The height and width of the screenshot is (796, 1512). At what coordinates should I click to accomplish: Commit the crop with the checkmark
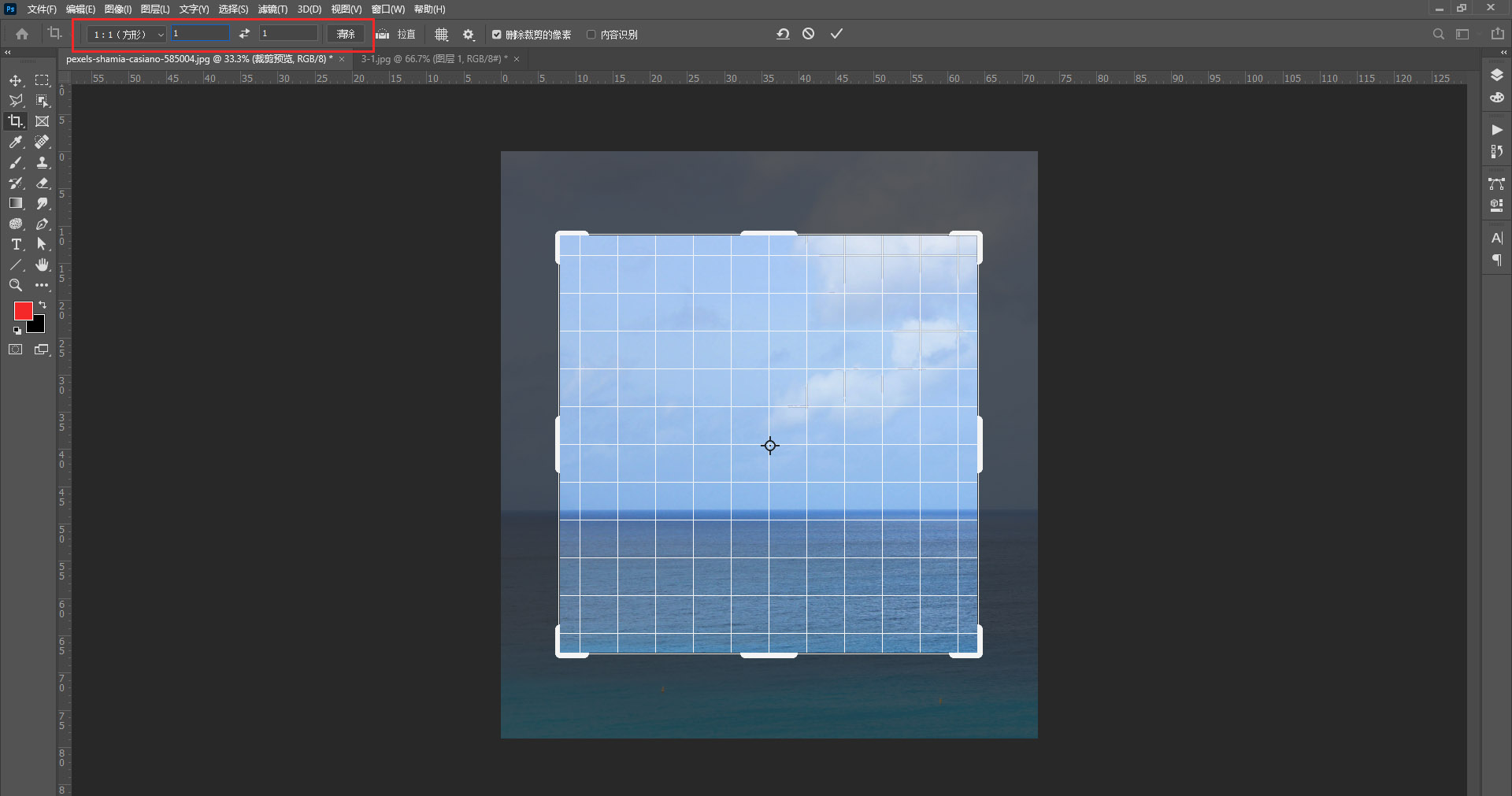(x=836, y=34)
